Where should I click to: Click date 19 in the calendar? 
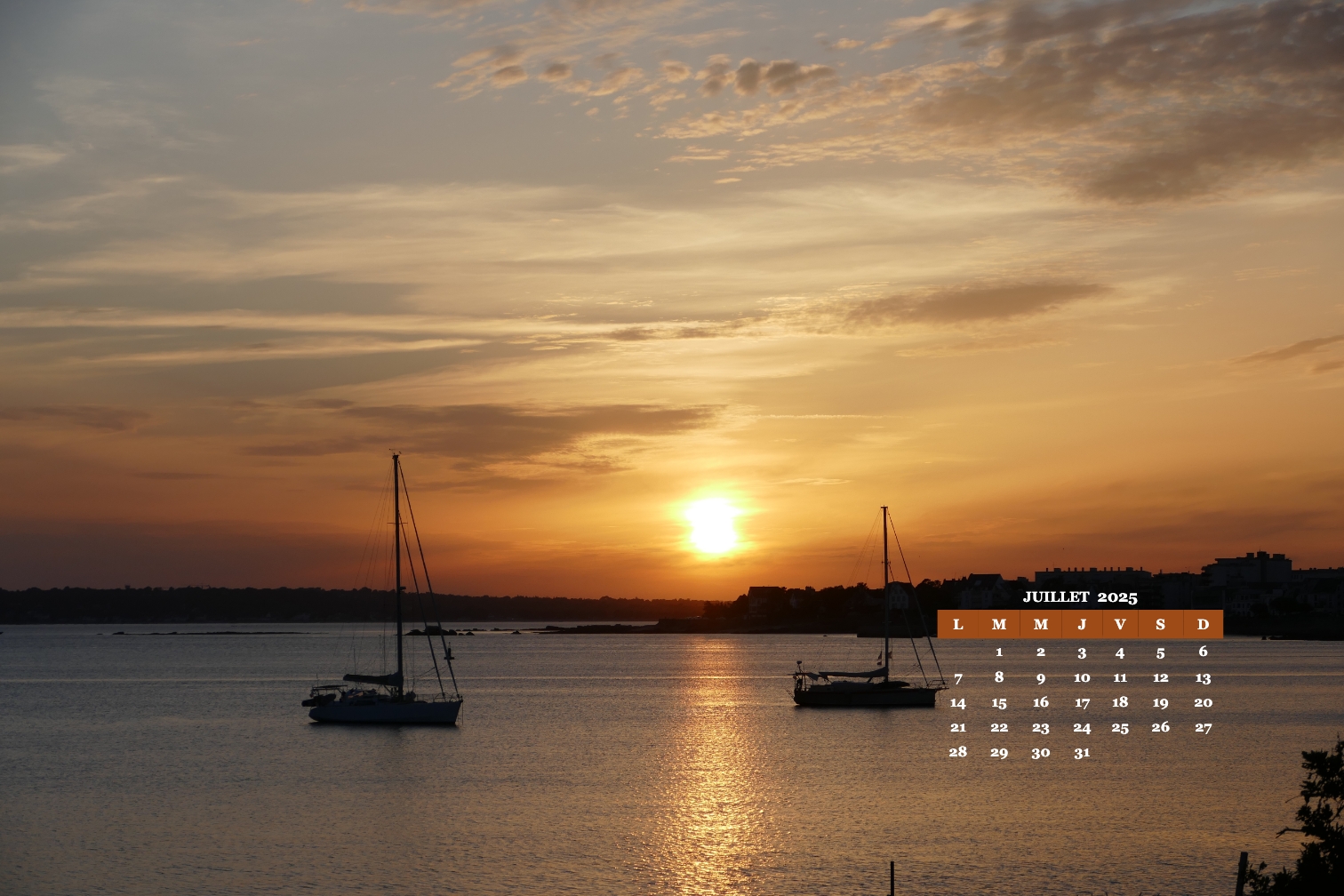(x=1160, y=702)
